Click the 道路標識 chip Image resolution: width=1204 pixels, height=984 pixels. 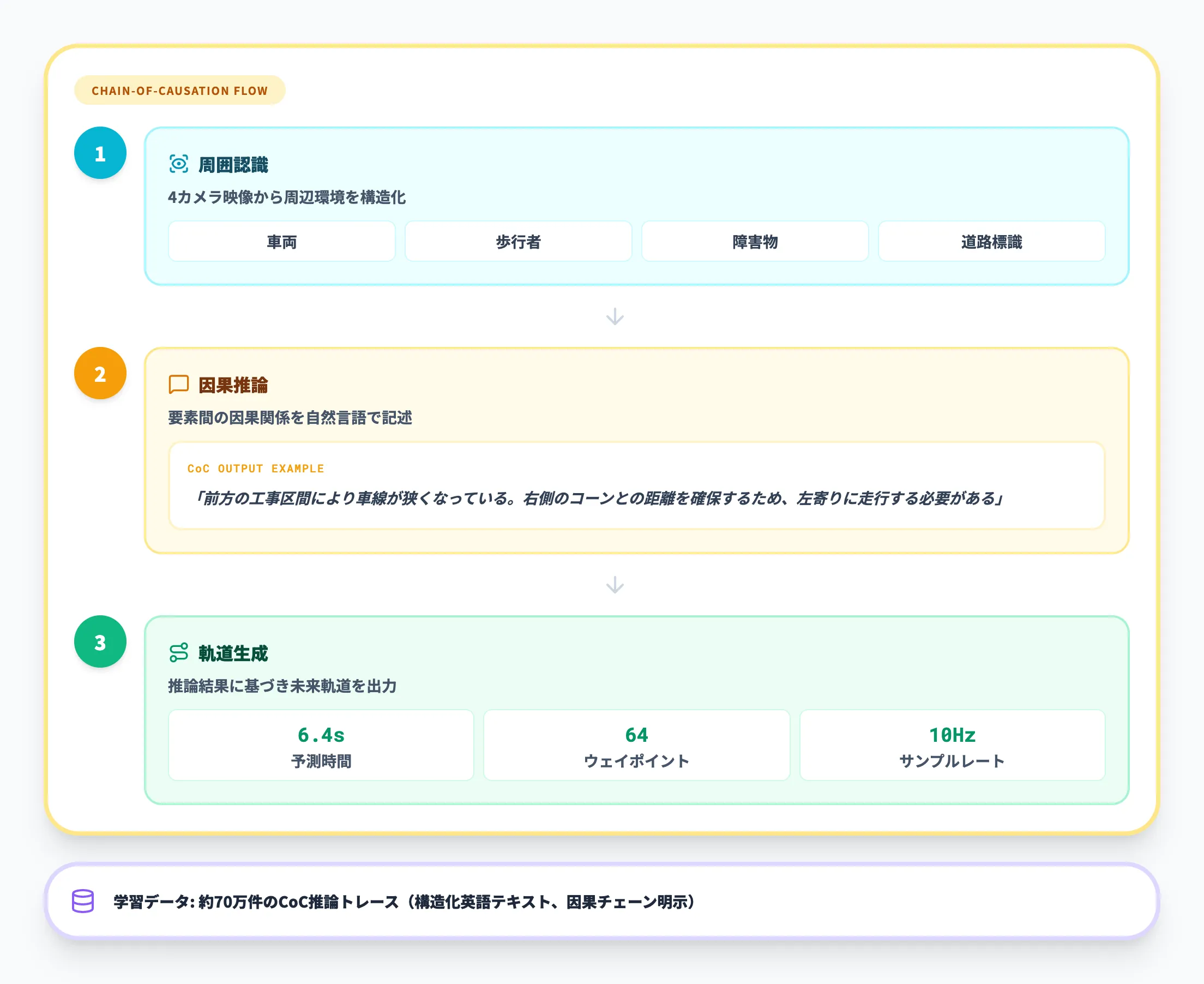[990, 242]
